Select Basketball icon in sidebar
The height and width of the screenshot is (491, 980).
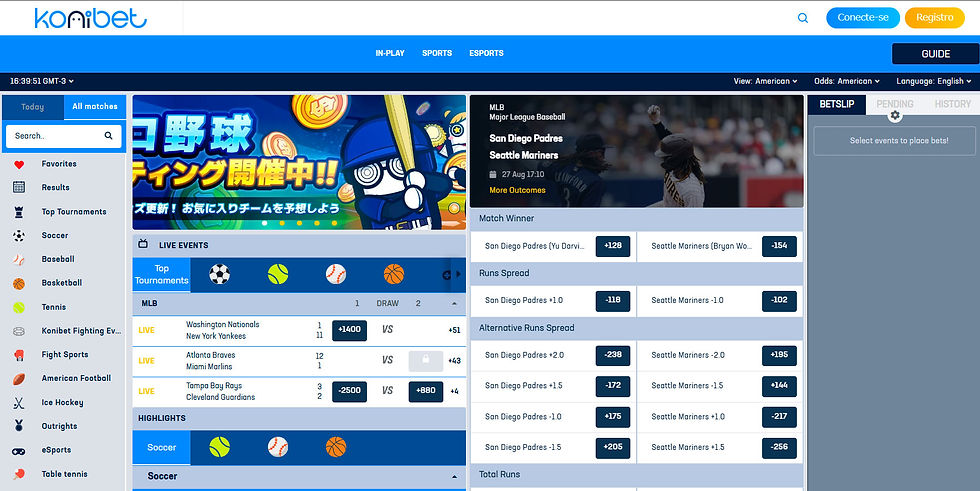tap(19, 284)
